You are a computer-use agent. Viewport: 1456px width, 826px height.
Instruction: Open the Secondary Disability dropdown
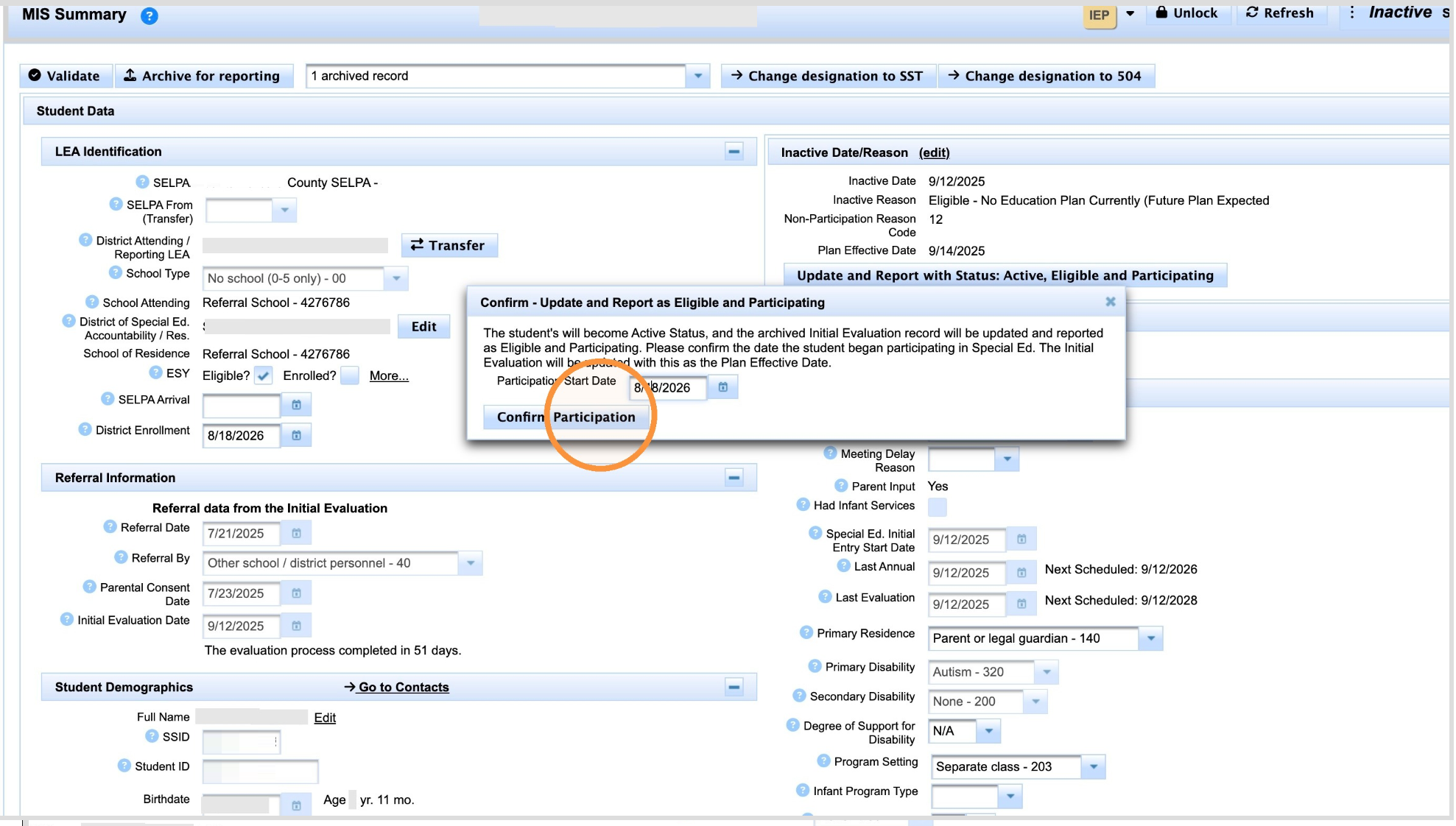point(1035,702)
